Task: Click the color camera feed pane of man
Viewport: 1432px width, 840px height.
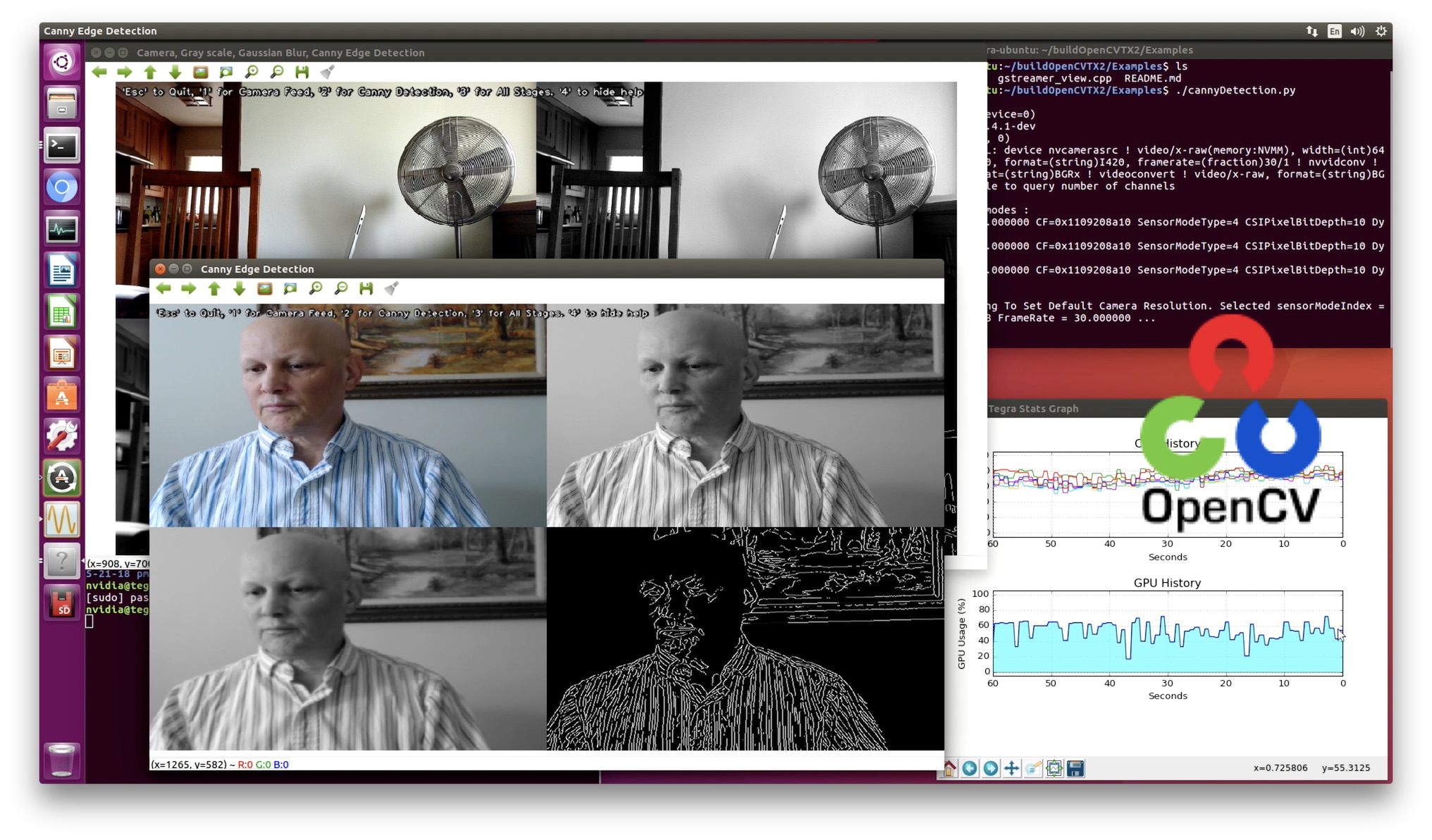Action: (348, 415)
